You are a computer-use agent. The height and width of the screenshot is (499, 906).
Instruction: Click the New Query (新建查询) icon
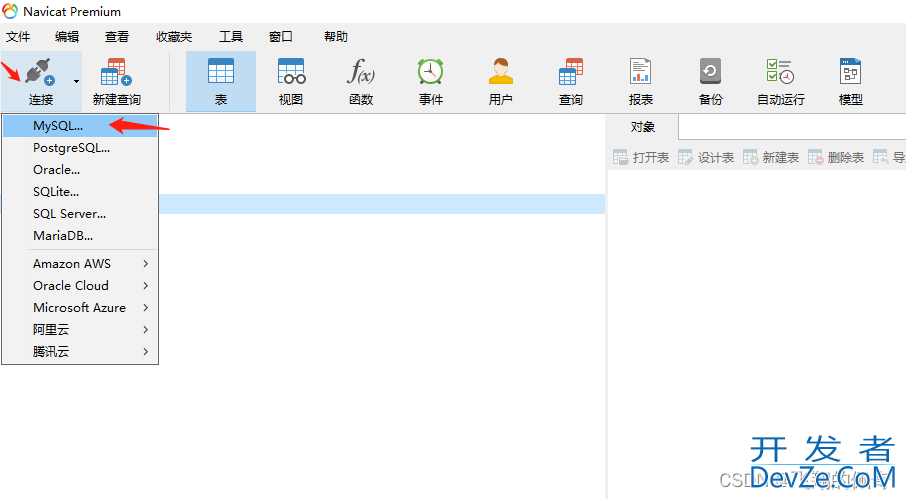(116, 72)
